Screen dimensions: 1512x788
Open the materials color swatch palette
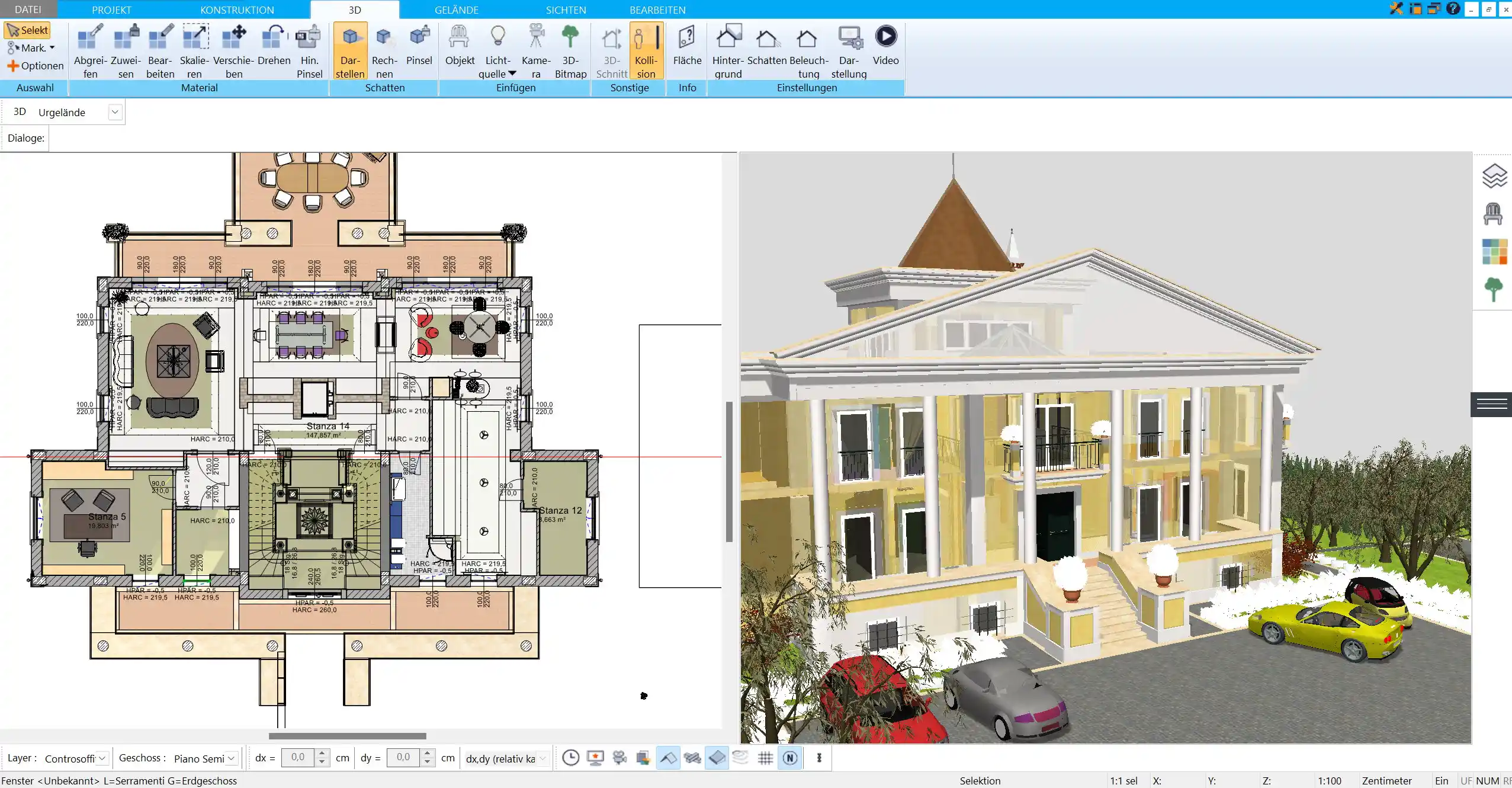pyautogui.click(x=1494, y=252)
